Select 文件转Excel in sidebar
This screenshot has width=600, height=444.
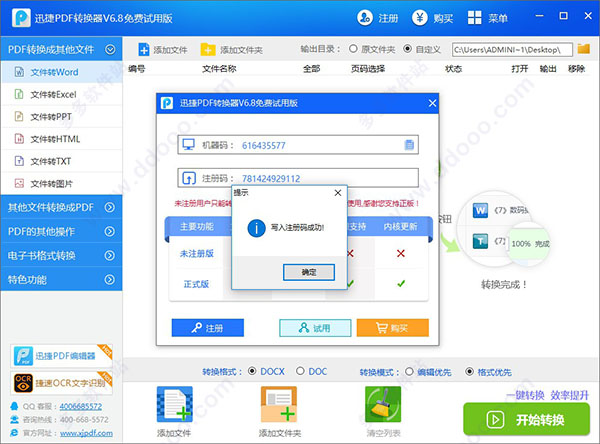pyautogui.click(x=62, y=94)
